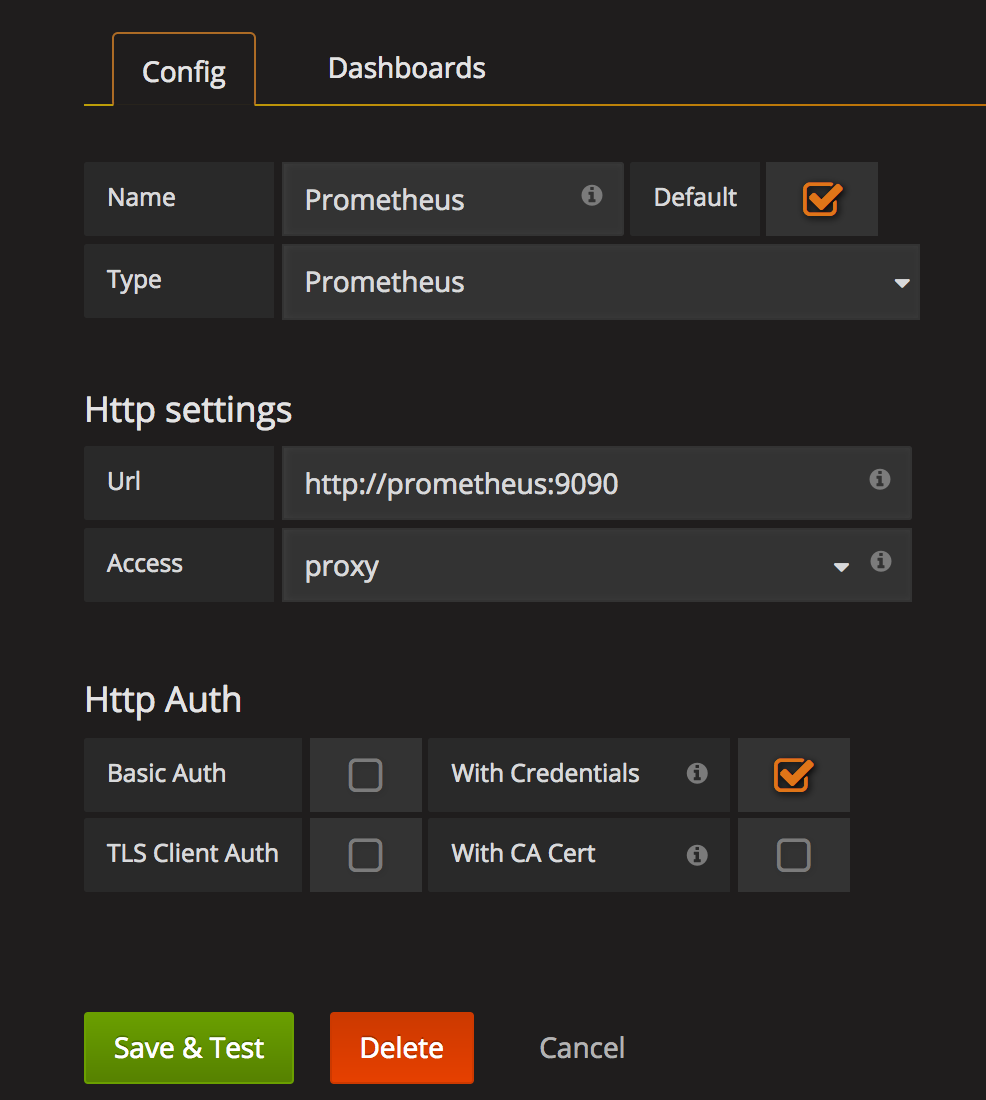Click the Default label
The height and width of the screenshot is (1100, 986).
coord(695,197)
